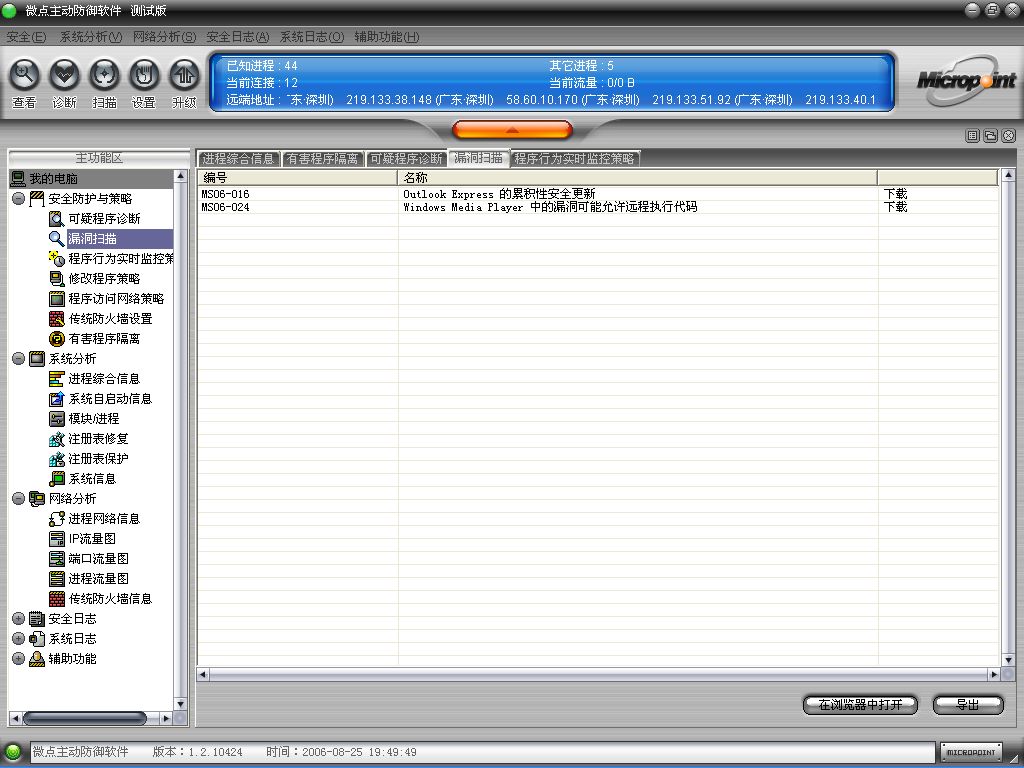Expand the 系统日志 tree node
The image size is (1024, 768).
coord(18,639)
